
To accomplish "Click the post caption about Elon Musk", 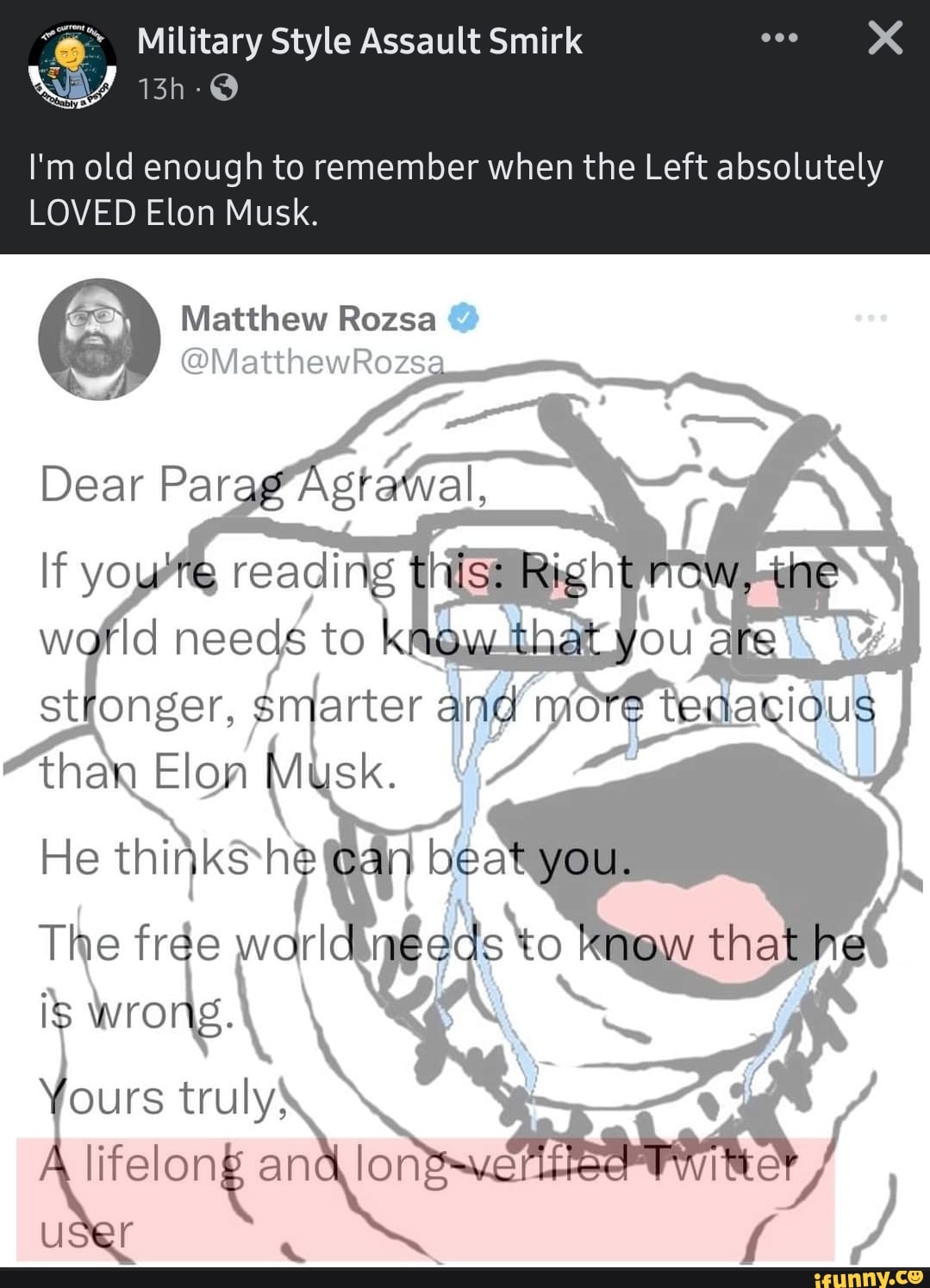I will click(x=456, y=189).
